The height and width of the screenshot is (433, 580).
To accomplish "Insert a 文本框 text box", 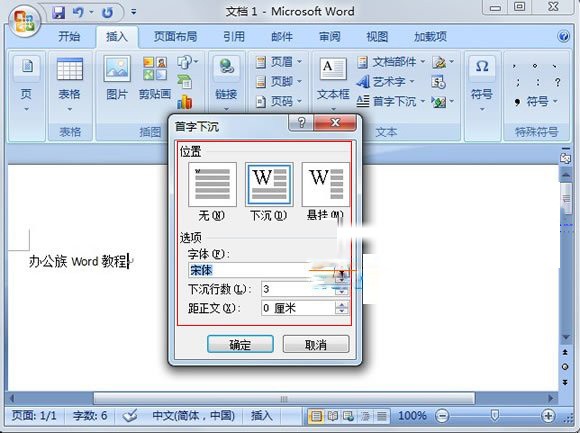I will point(333,84).
